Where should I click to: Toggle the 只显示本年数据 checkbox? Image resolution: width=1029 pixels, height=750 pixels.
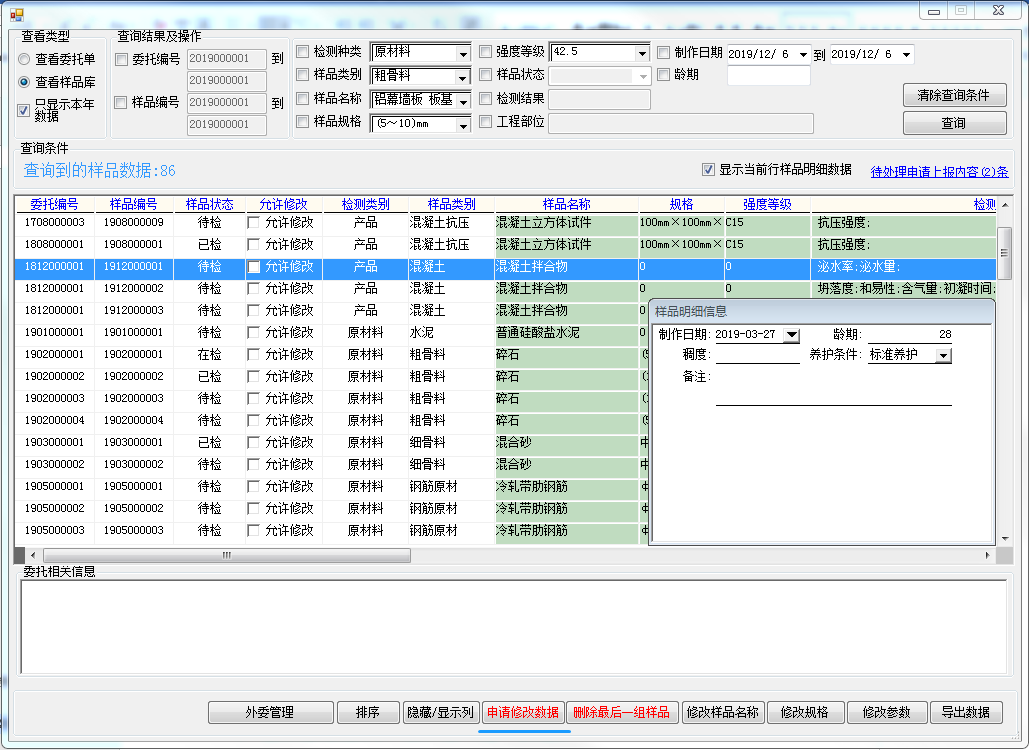click(24, 110)
